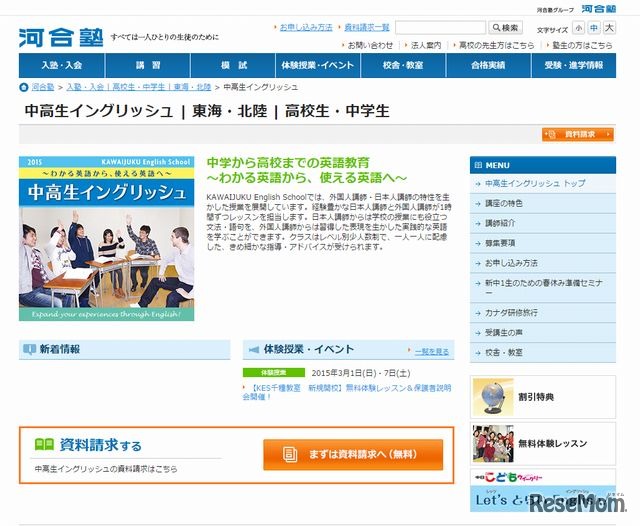Image resolution: width=640 pixels, height=526 pixels.
Task: Click the MENU header icon in sidebar
Action: pyautogui.click(x=478, y=165)
